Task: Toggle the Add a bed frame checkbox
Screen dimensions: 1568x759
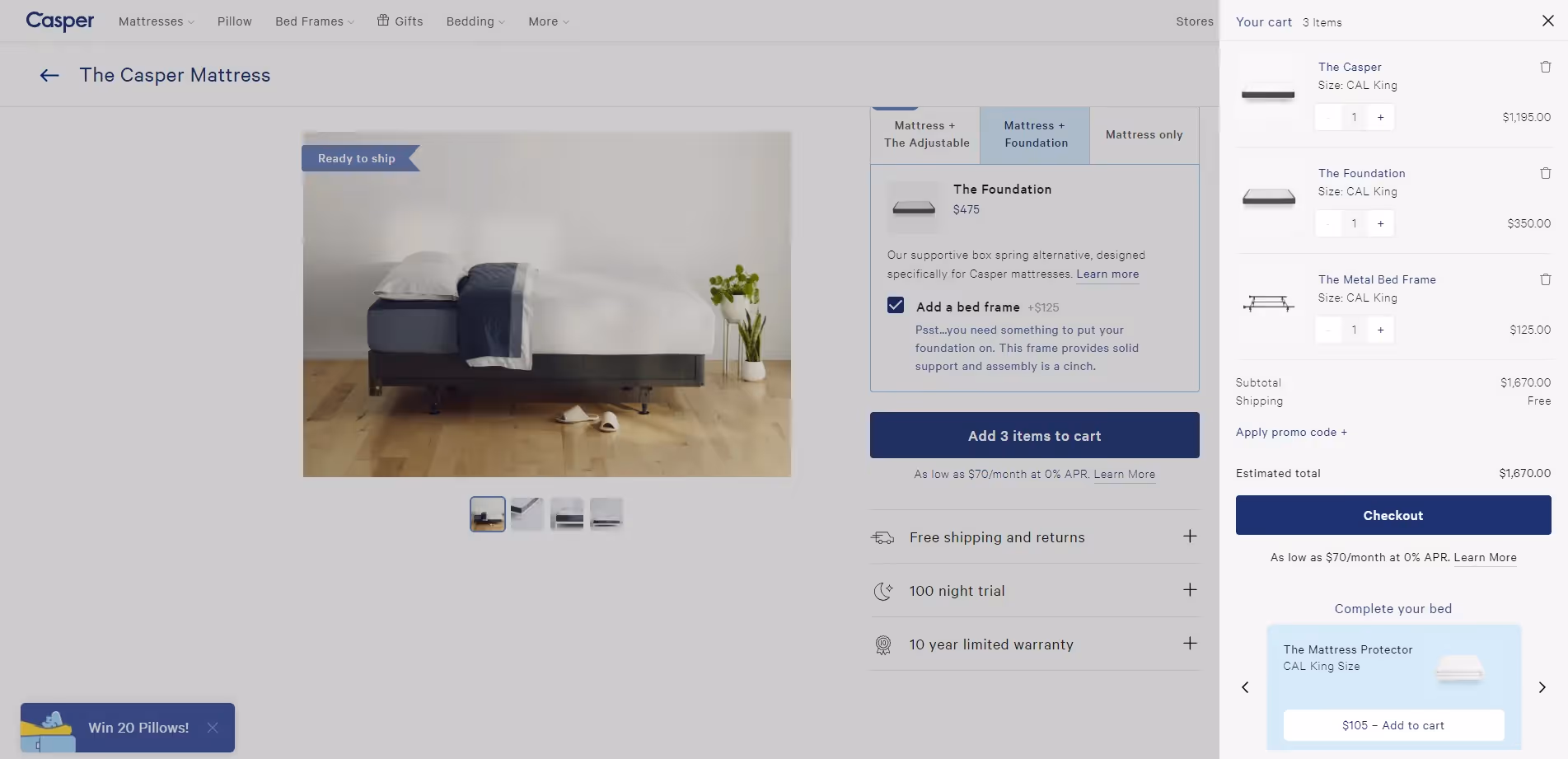Action: (x=896, y=305)
